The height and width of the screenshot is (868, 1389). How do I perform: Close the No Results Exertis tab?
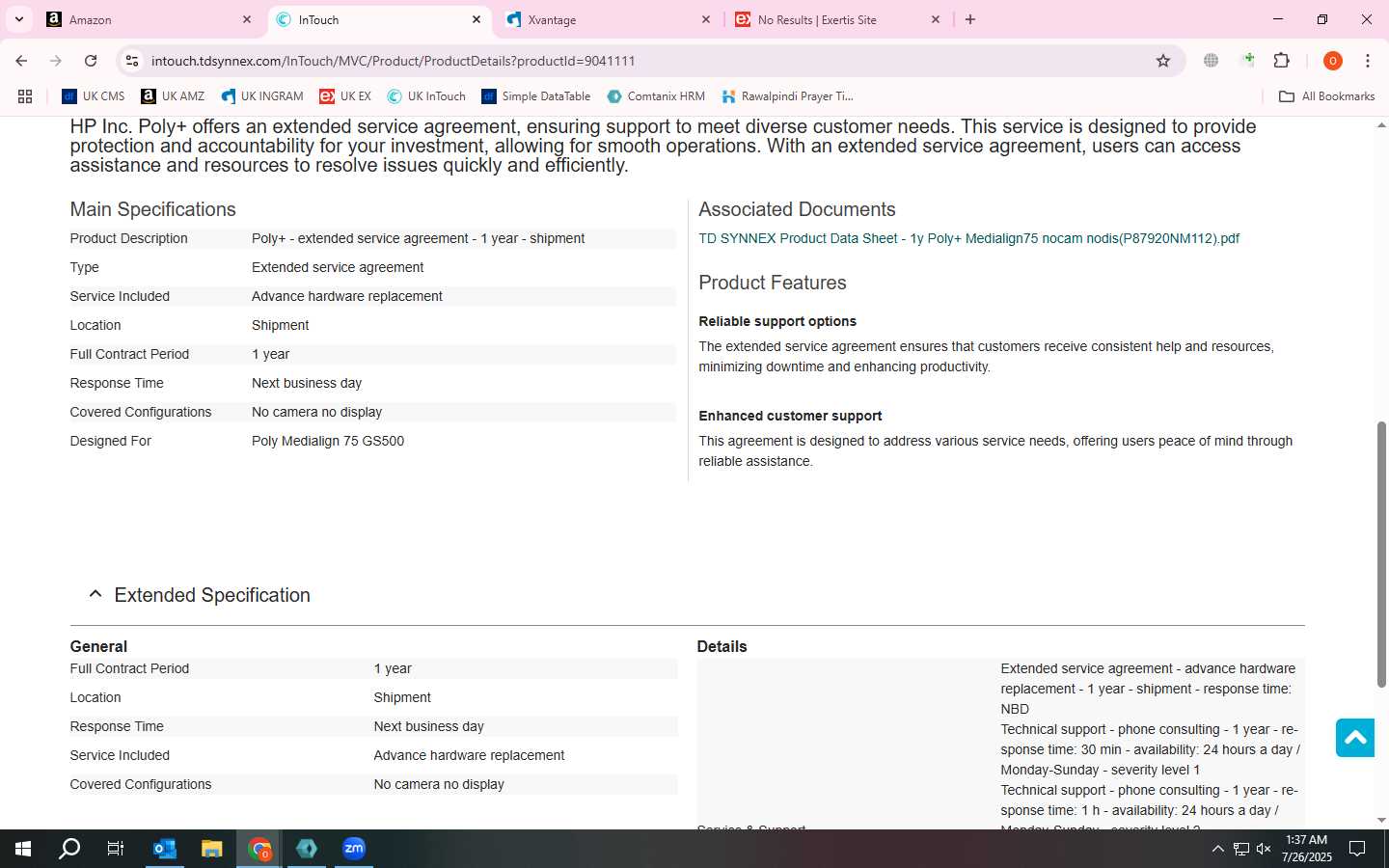coord(936,19)
